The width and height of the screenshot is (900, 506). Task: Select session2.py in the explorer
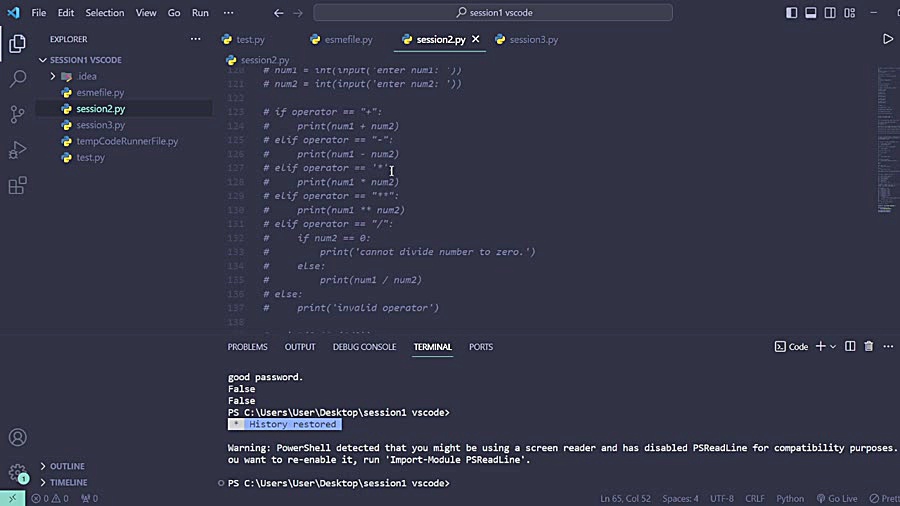(x=124, y=108)
